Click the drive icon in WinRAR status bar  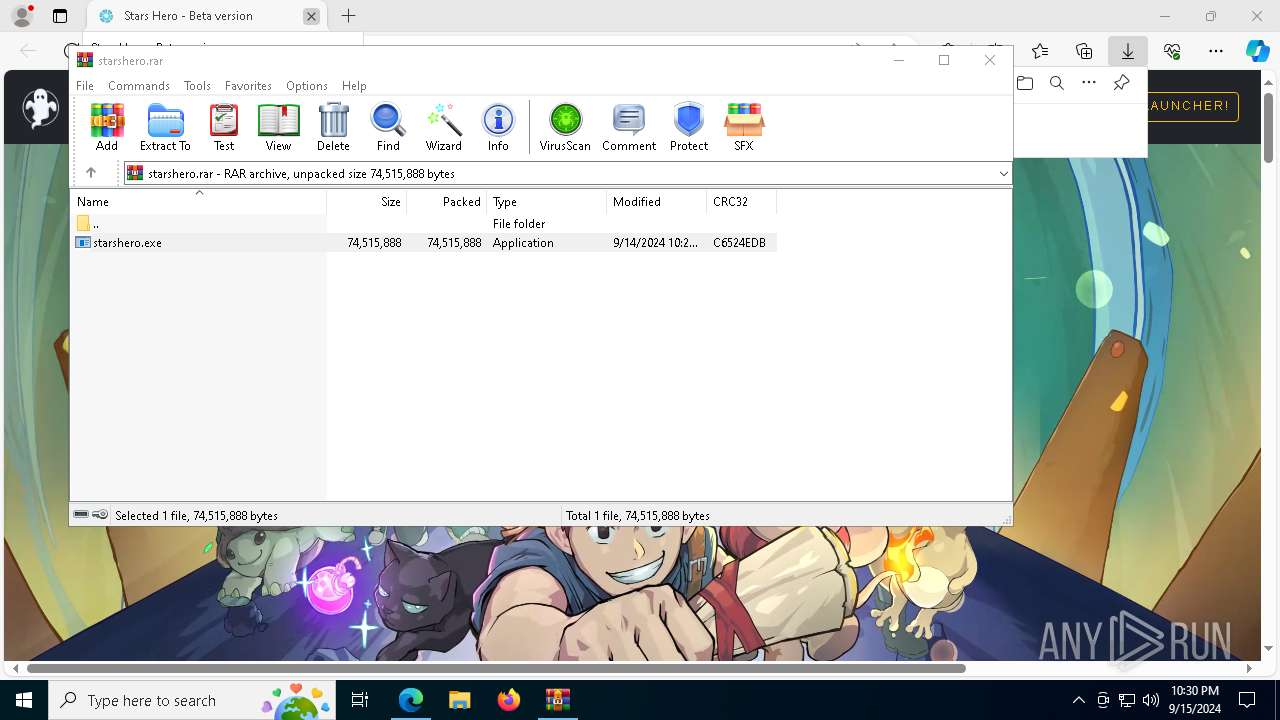(81, 515)
